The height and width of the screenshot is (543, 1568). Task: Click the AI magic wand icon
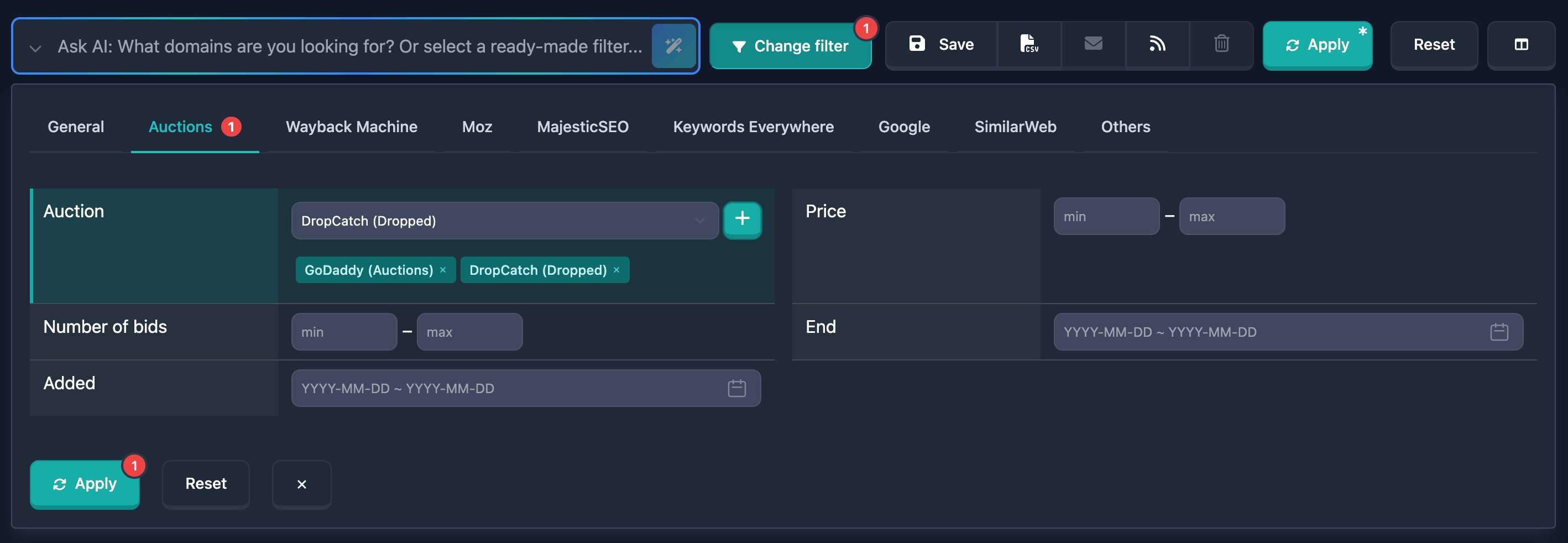(x=675, y=46)
